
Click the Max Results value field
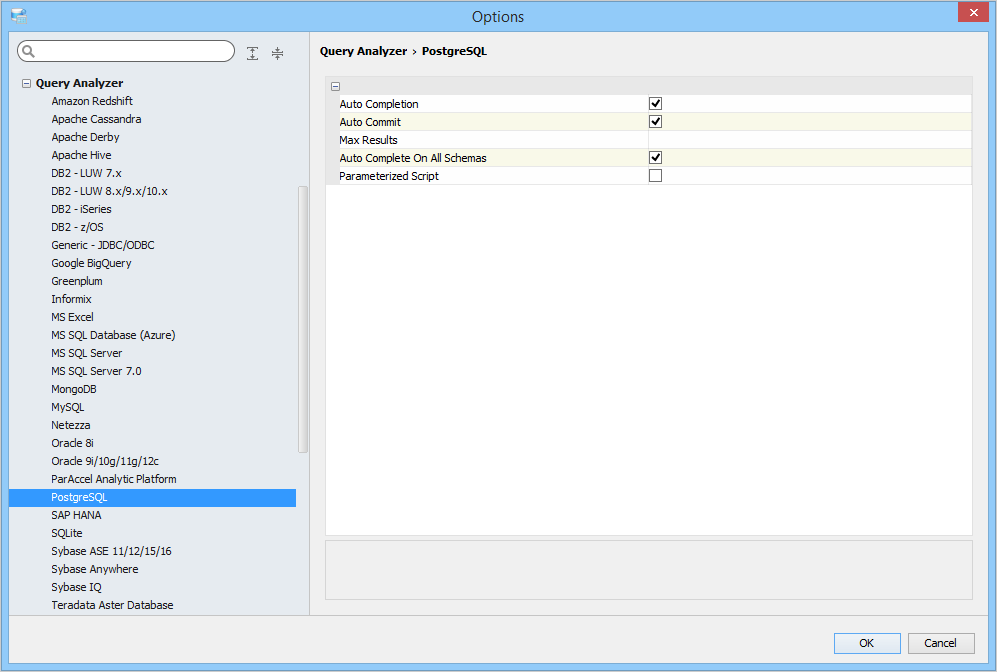pos(809,140)
